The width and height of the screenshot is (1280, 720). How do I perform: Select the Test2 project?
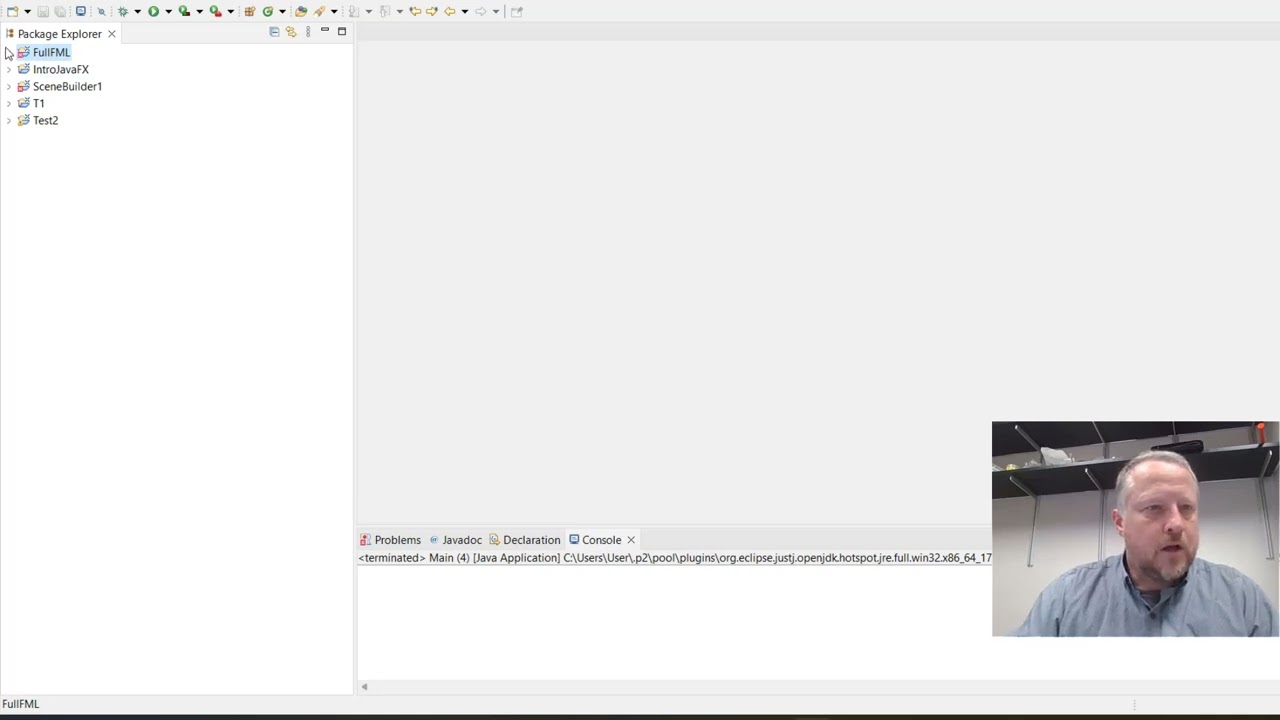[x=45, y=120]
